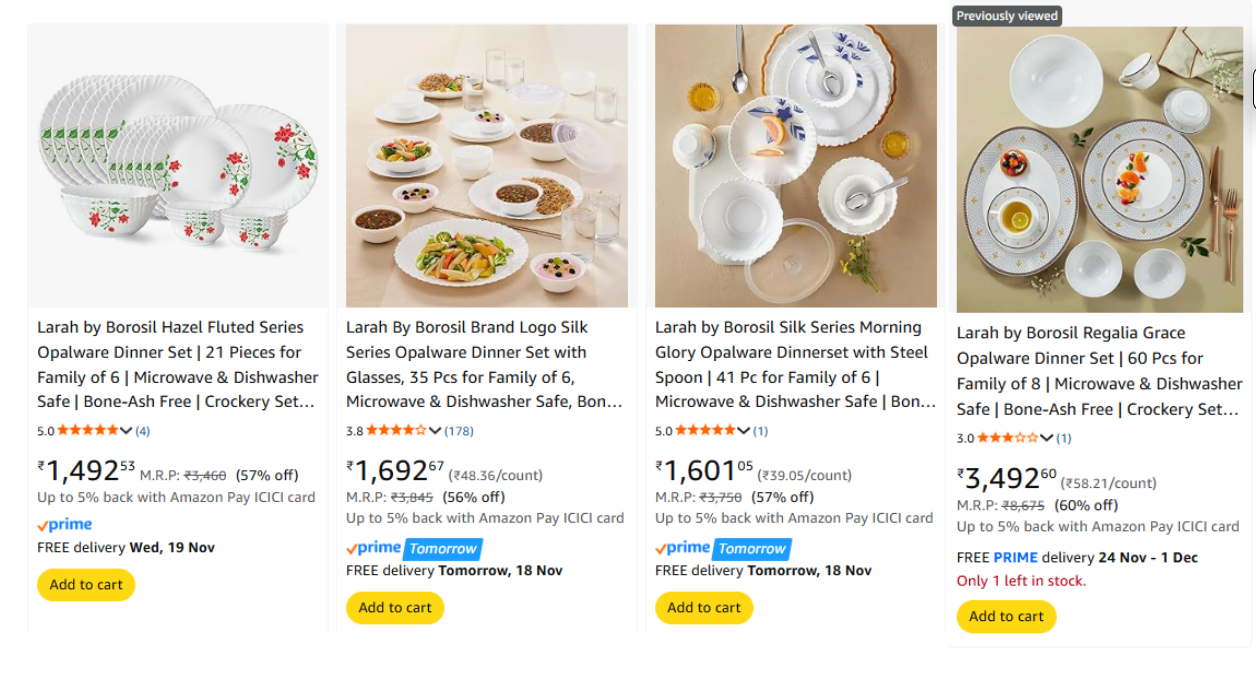
Task: Expand rating chevron for Brand Logo Silk set
Action: click(x=435, y=431)
